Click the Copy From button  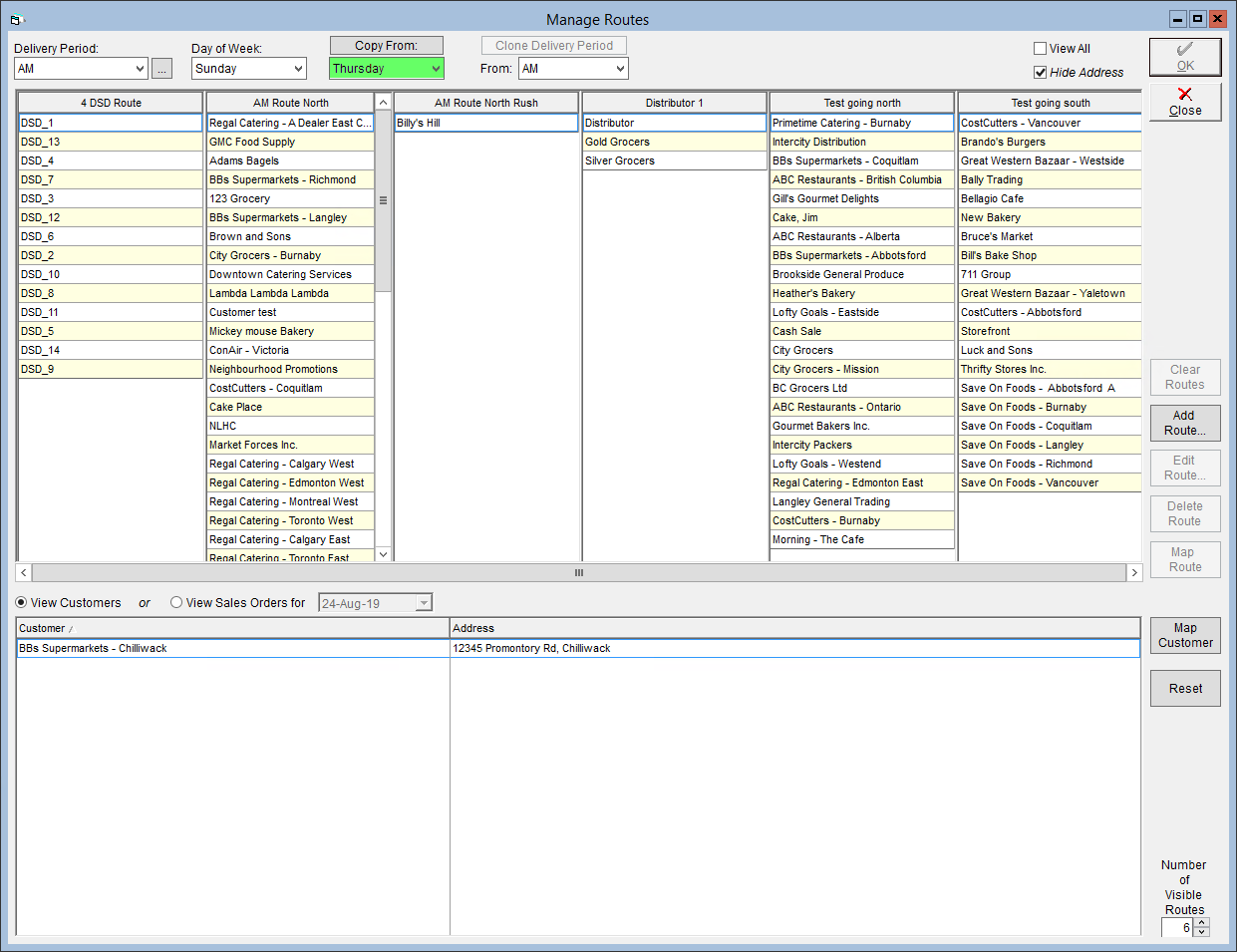click(387, 45)
